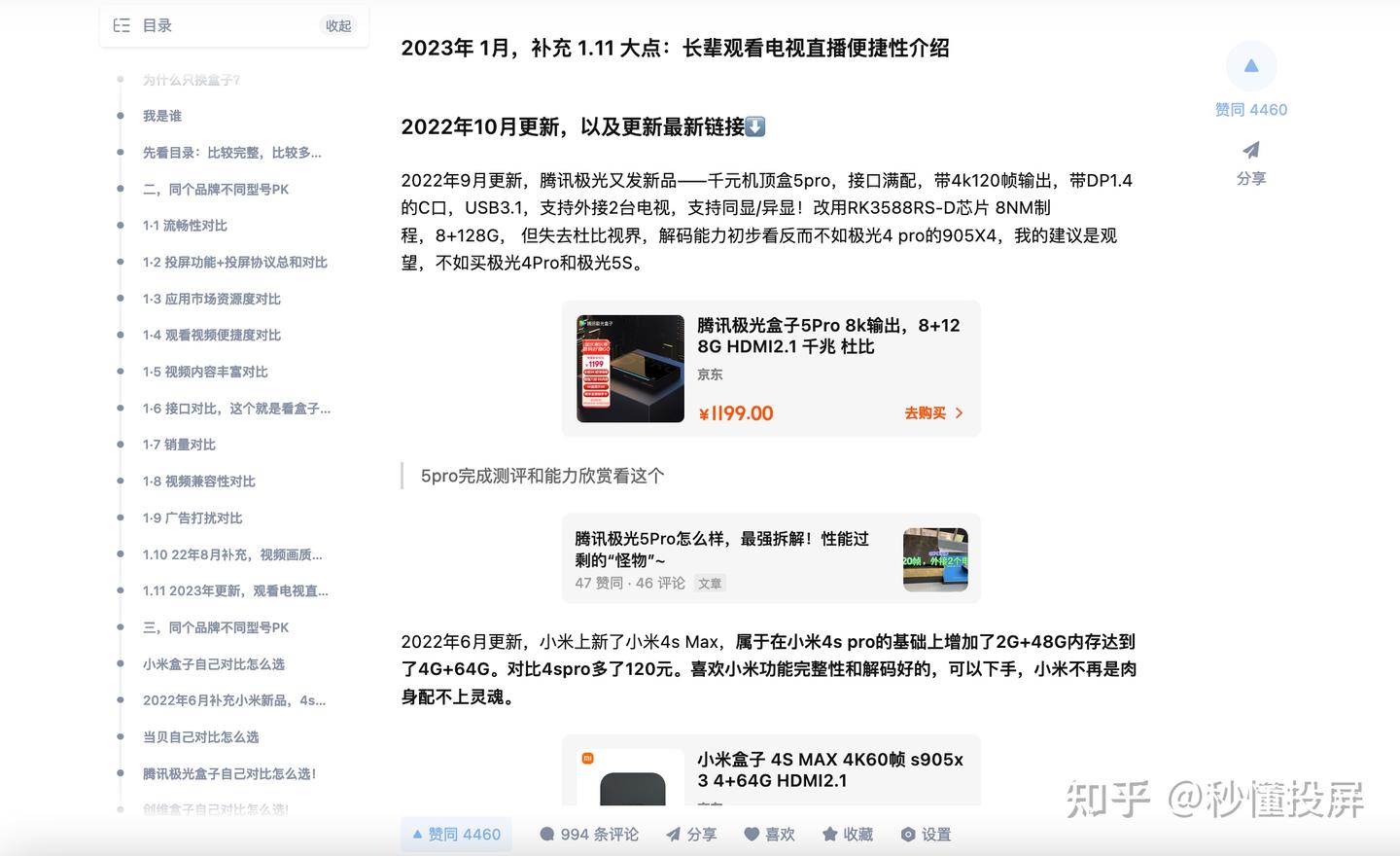Click the 5Pro teardown article thumbnail
The height and width of the screenshot is (856, 1400).
[x=935, y=559]
